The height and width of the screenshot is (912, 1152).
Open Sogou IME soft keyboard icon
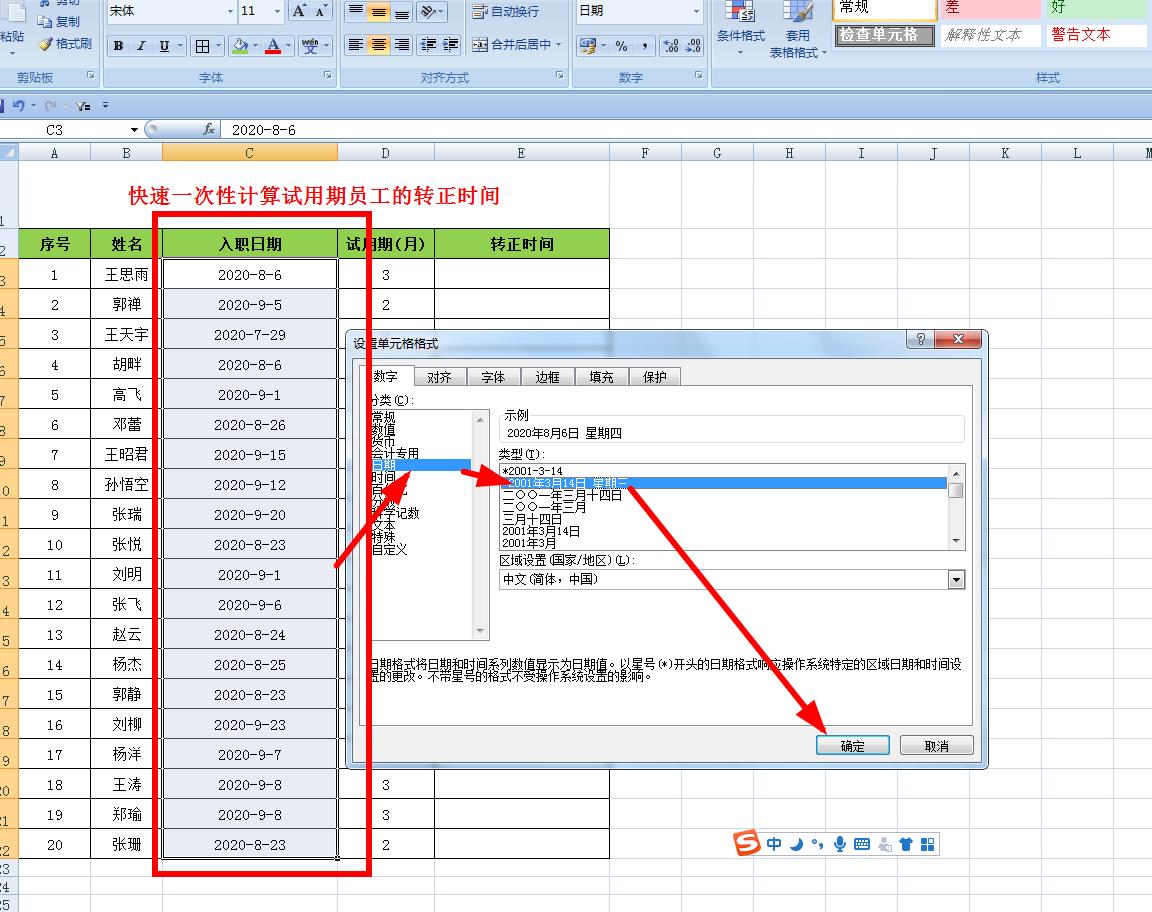862,844
